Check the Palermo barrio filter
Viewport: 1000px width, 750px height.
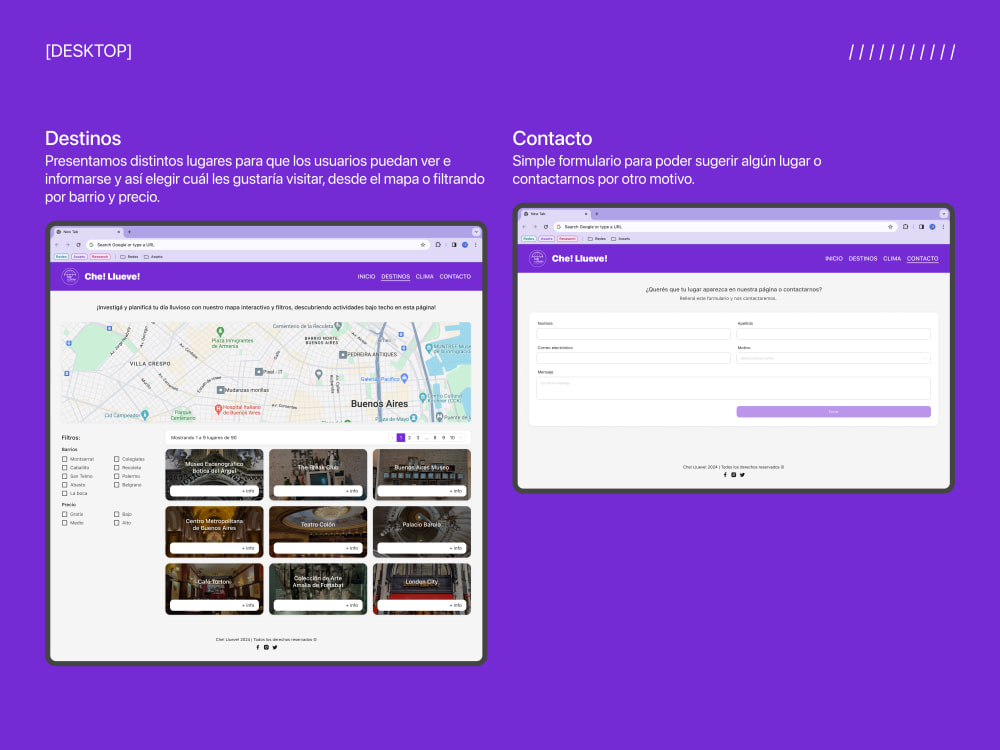pyautogui.click(x=117, y=476)
